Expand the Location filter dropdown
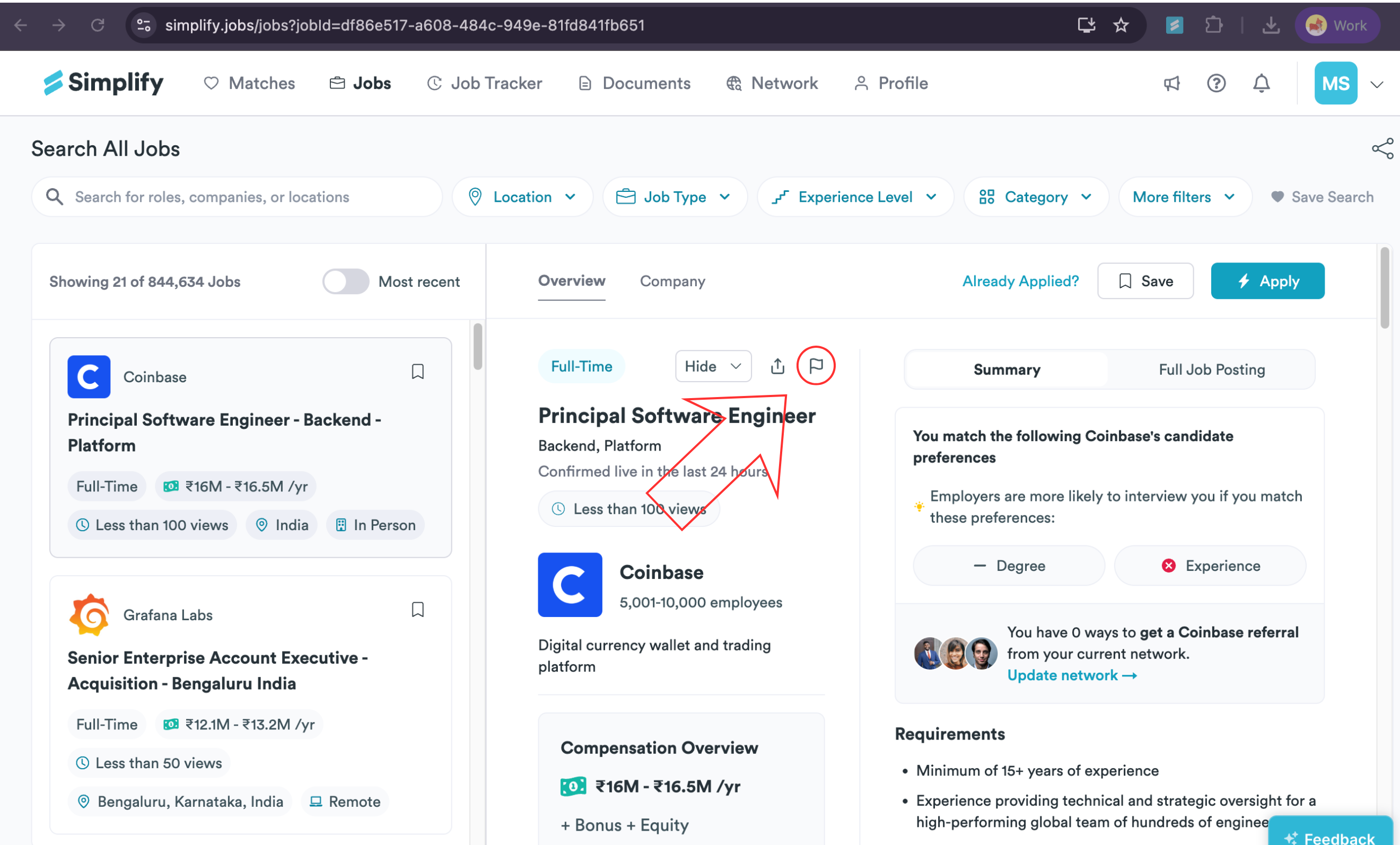 522,197
